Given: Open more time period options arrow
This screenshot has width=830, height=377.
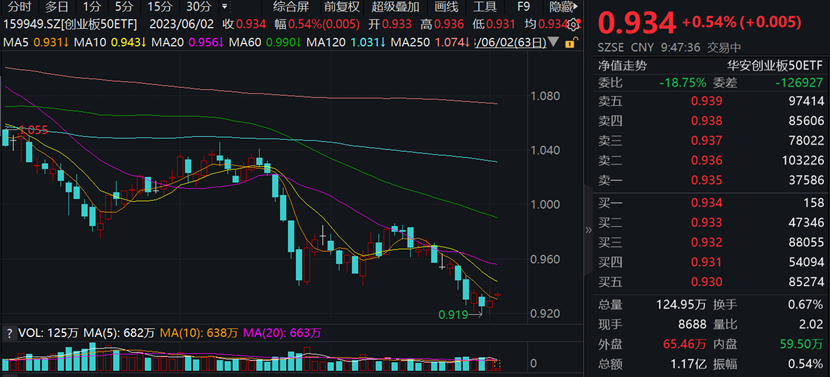Looking at the screenshot, I should [x=225, y=7].
